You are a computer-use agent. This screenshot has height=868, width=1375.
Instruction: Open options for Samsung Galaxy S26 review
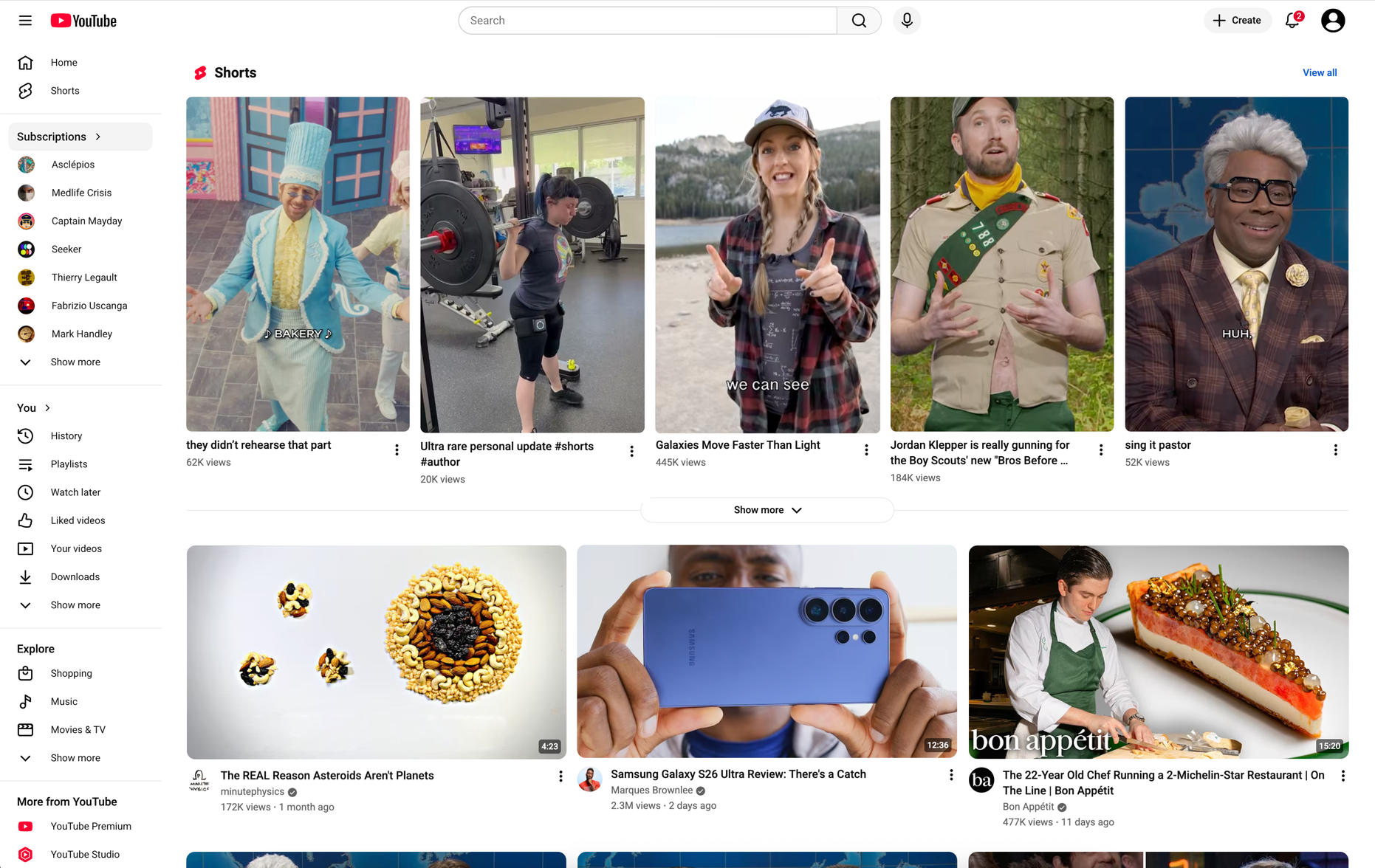pos(951,775)
